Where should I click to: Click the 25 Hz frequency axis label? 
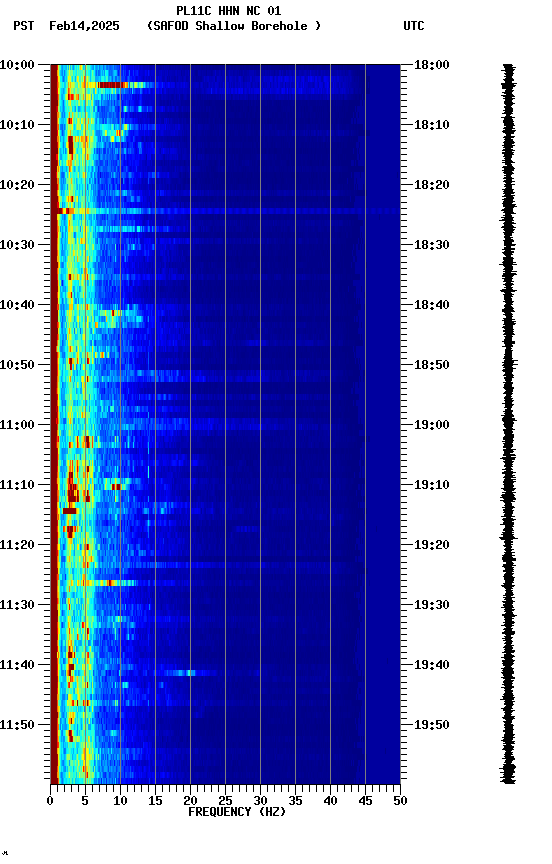tap(225, 802)
